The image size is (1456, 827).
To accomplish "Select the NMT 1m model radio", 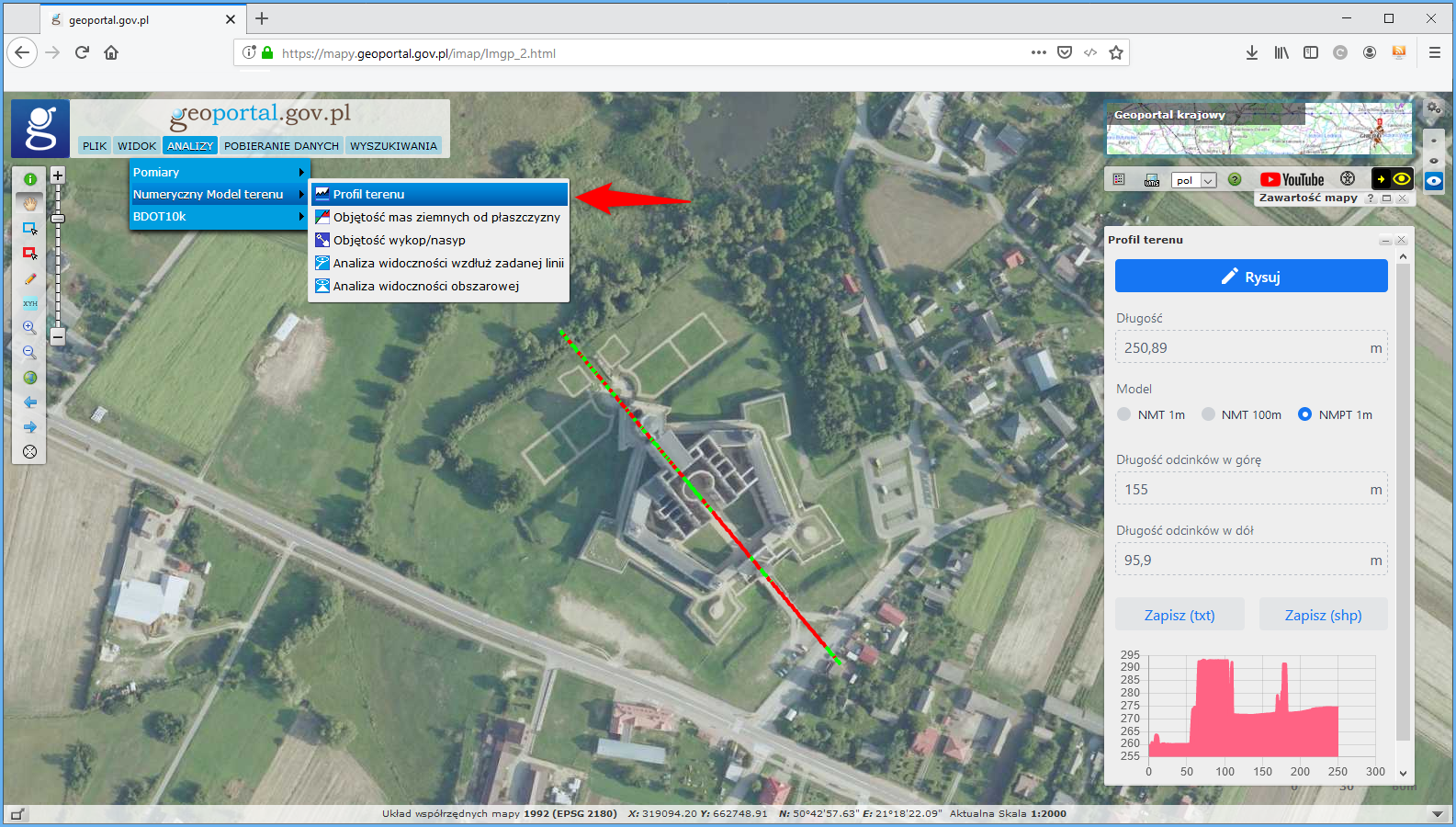I will [1123, 414].
